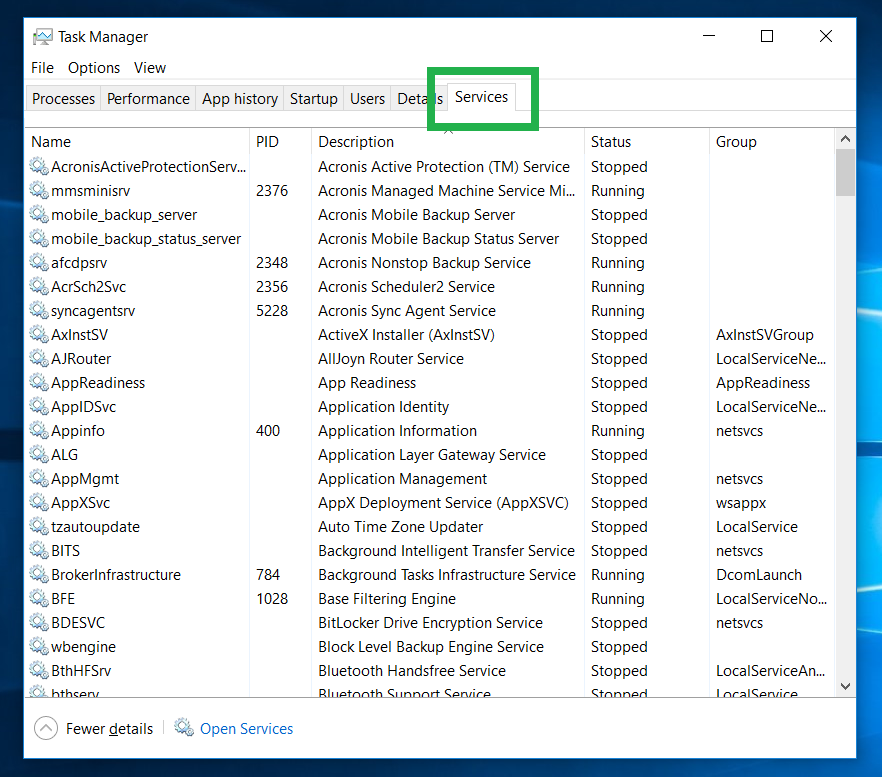This screenshot has width=882, height=777.
Task: Click the gear icon beside AJRouter
Action: point(39,358)
